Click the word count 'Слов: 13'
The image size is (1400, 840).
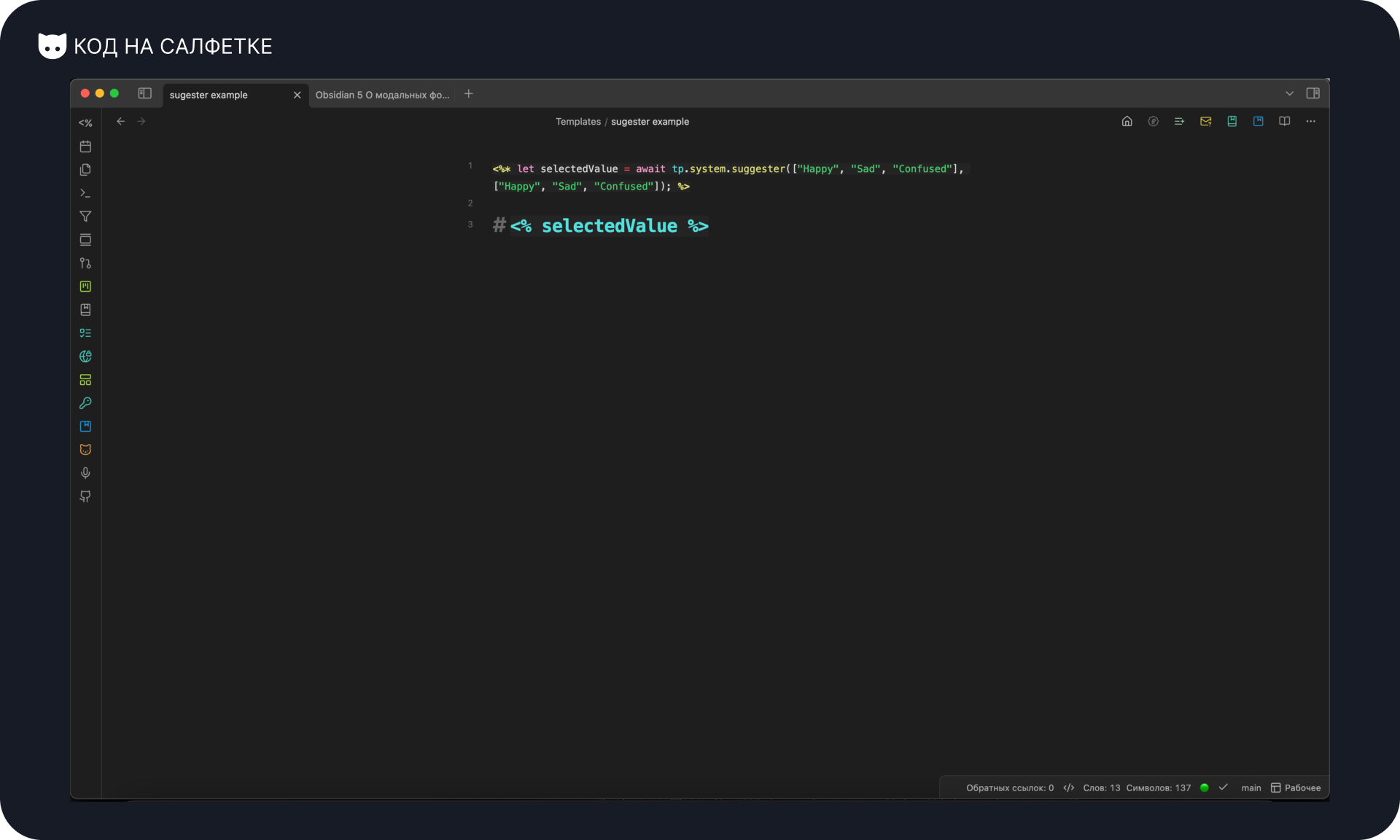(x=1102, y=788)
